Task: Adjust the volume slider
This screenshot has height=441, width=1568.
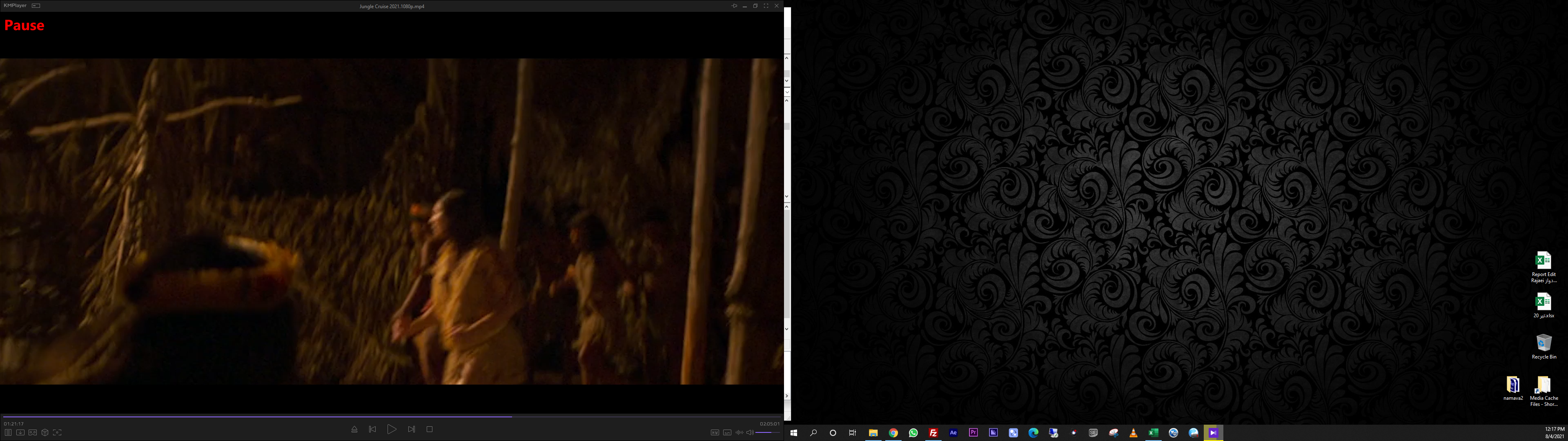Action: point(767,432)
